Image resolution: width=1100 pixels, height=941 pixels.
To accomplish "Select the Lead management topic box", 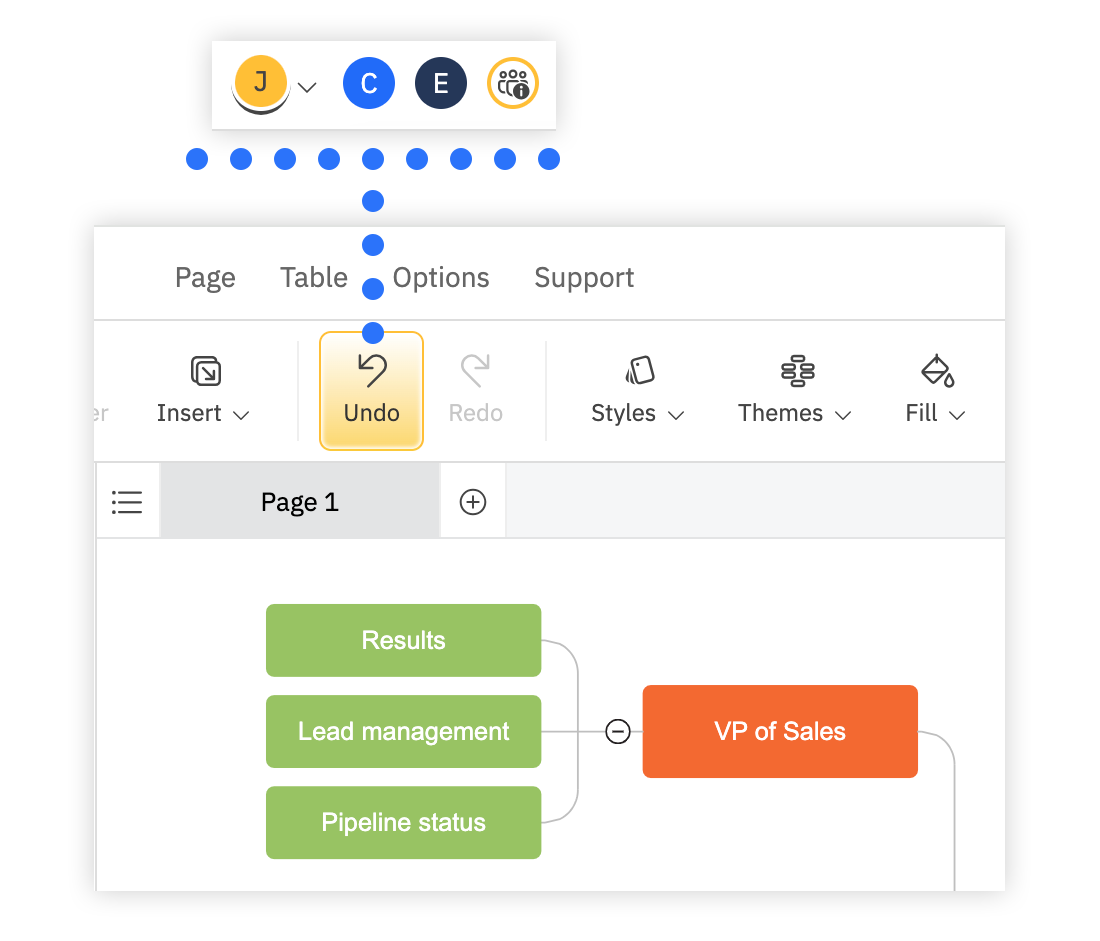I will [403, 731].
